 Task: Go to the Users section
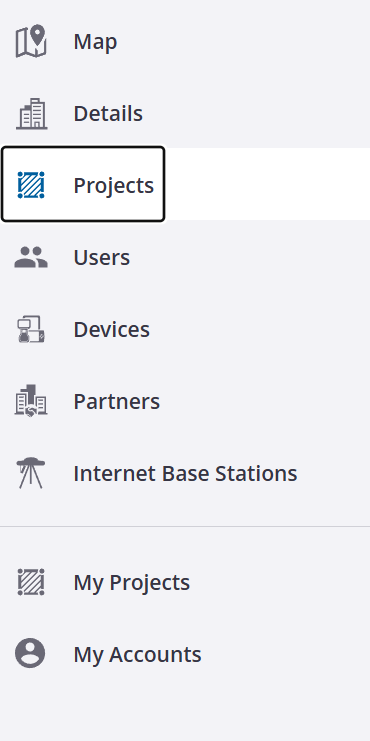tap(102, 258)
